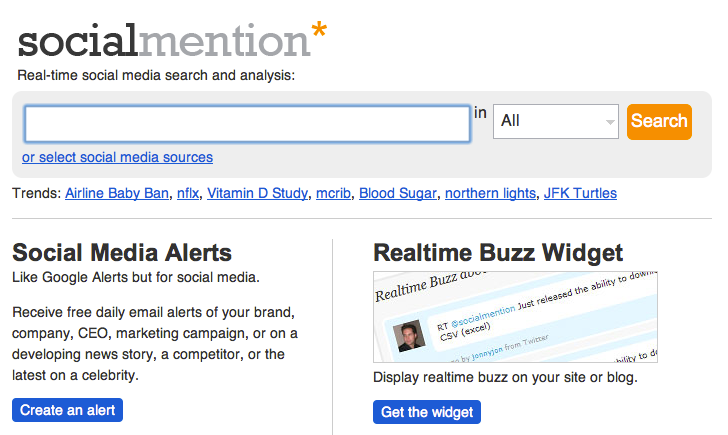Click the Realtime Buzz Widget heading
This screenshot has width=728, height=435.
coord(498,253)
